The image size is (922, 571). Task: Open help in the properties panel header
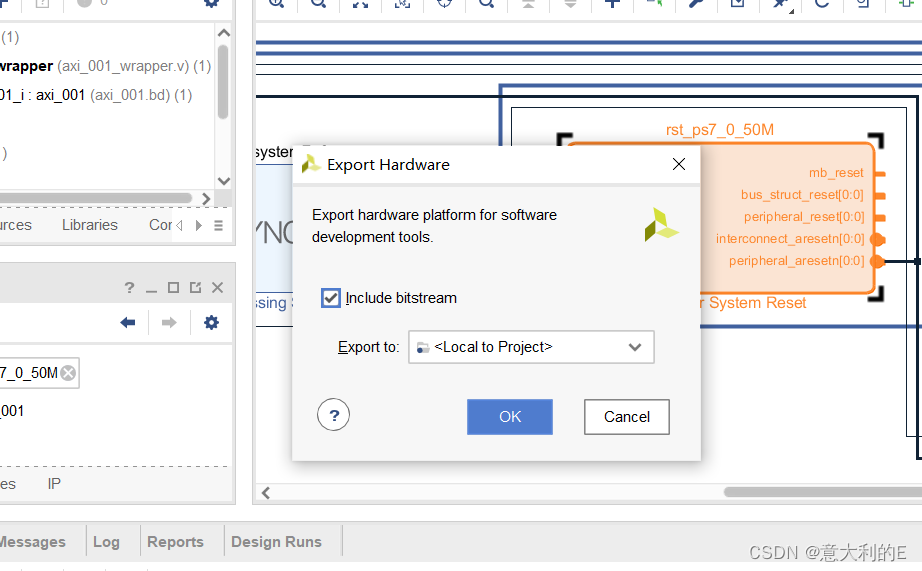point(129,288)
